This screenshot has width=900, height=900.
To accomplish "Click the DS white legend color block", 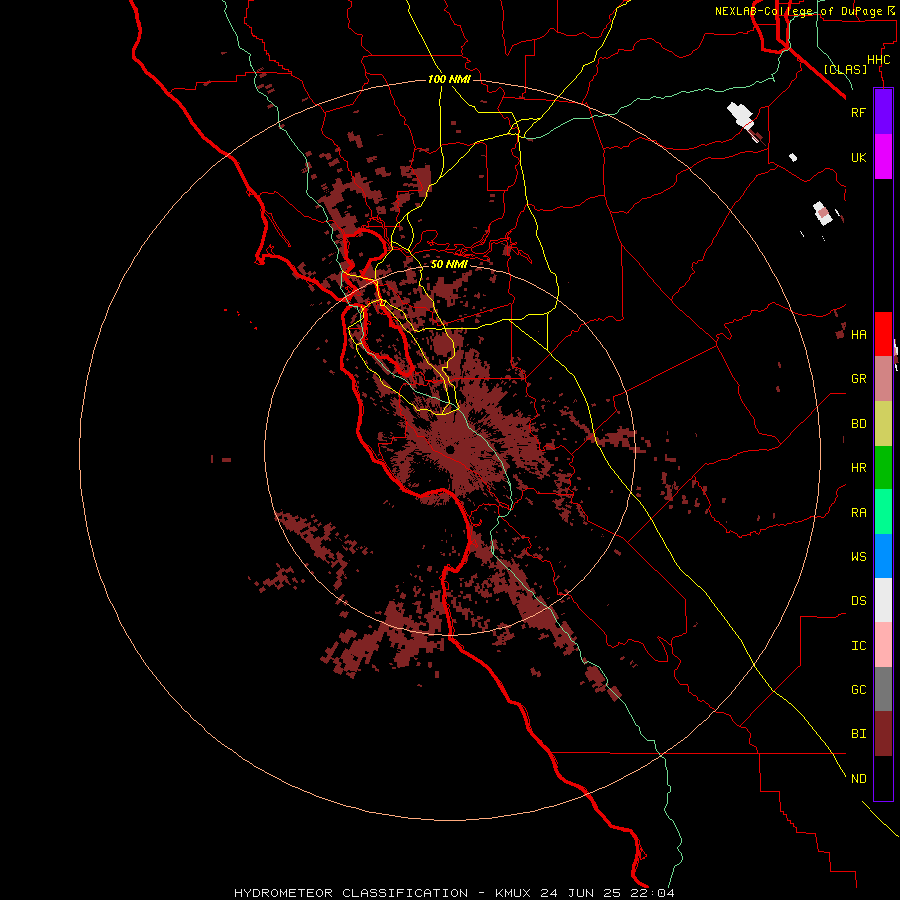I will click(x=883, y=600).
